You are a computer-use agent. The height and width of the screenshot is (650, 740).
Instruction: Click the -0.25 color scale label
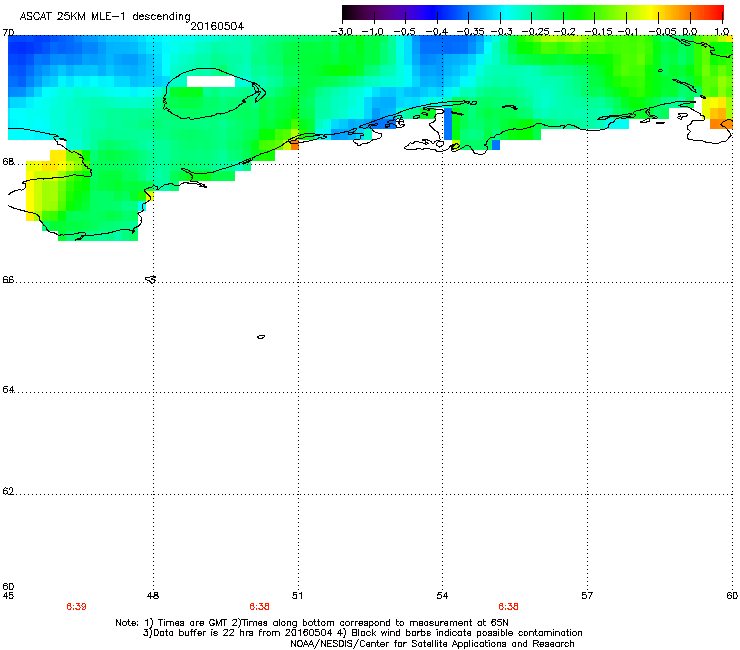click(x=535, y=32)
